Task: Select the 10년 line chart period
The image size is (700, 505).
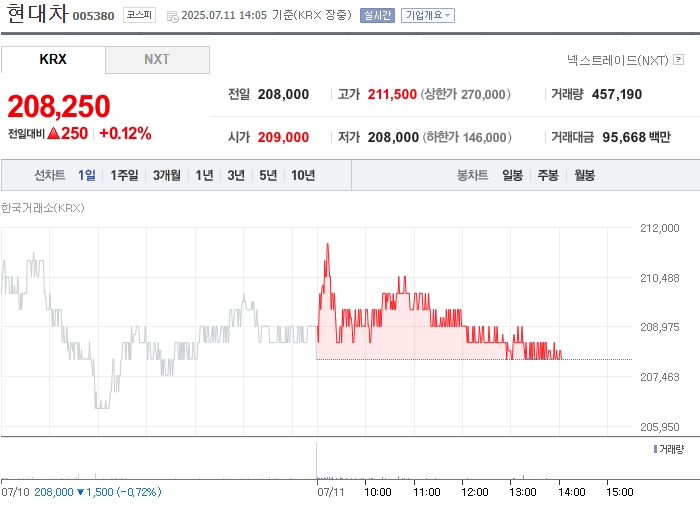Action: point(303,175)
